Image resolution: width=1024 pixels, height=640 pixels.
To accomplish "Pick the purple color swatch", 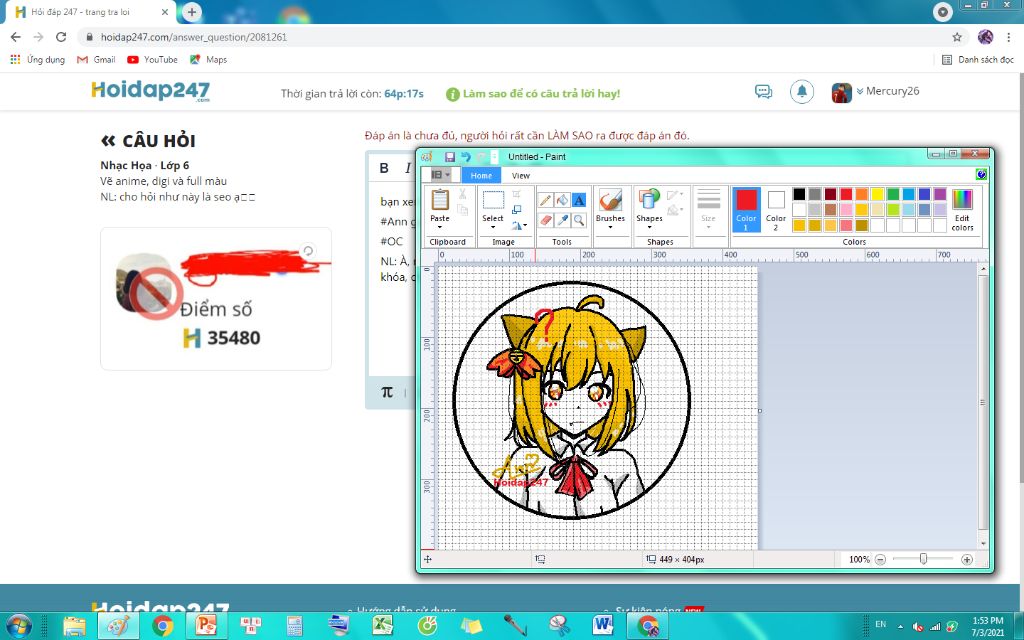I will (940, 194).
